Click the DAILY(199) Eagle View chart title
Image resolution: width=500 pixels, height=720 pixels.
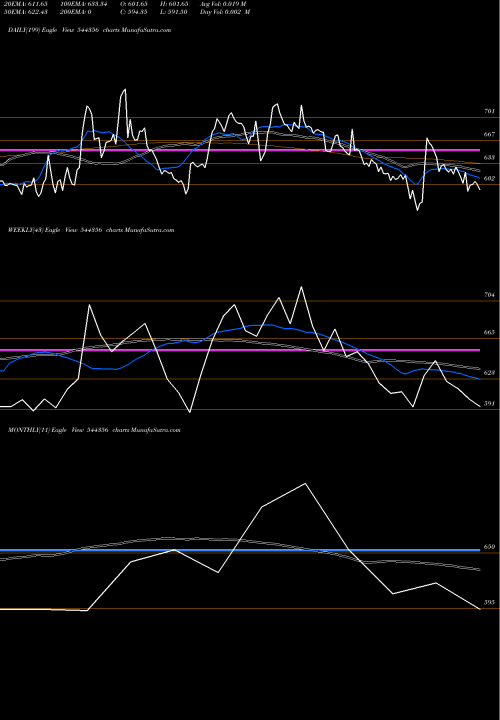pos(90,30)
